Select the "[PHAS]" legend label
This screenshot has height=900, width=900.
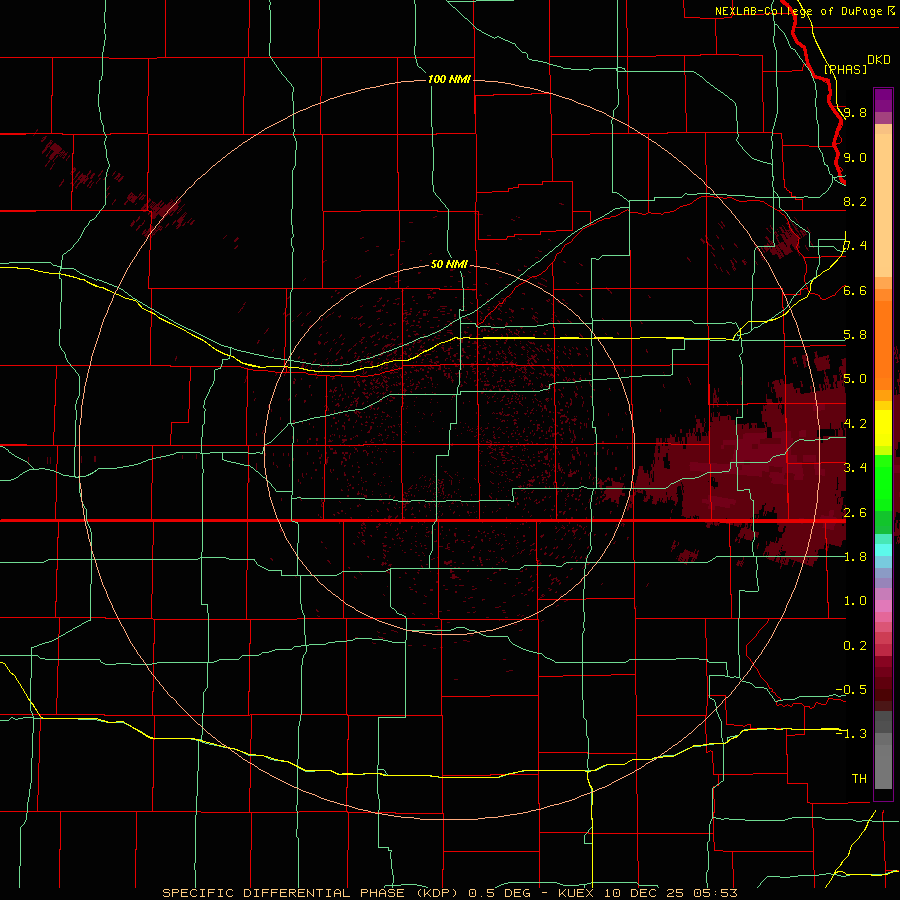click(845, 69)
